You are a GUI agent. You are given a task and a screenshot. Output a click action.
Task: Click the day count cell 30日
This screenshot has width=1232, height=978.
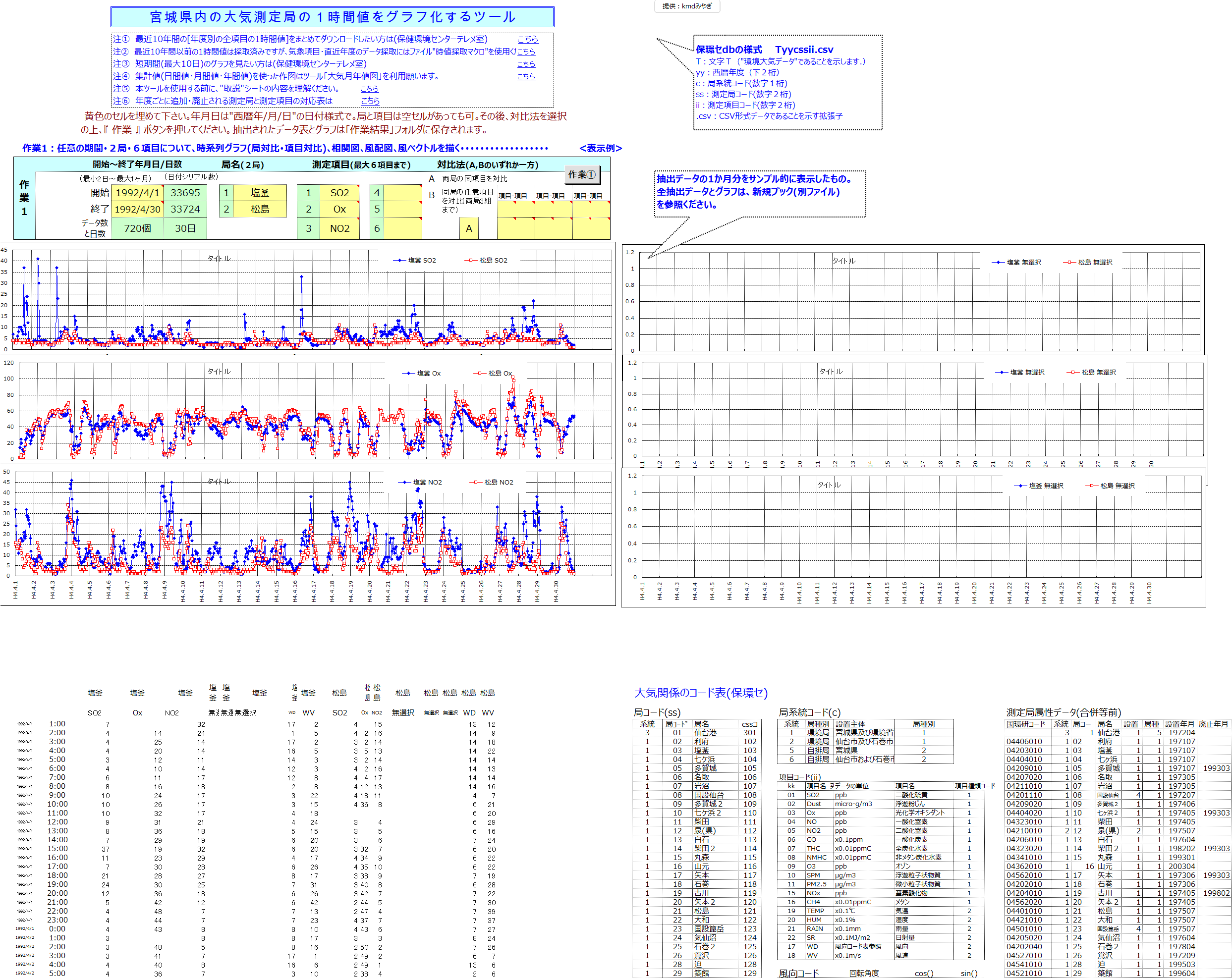click(185, 228)
